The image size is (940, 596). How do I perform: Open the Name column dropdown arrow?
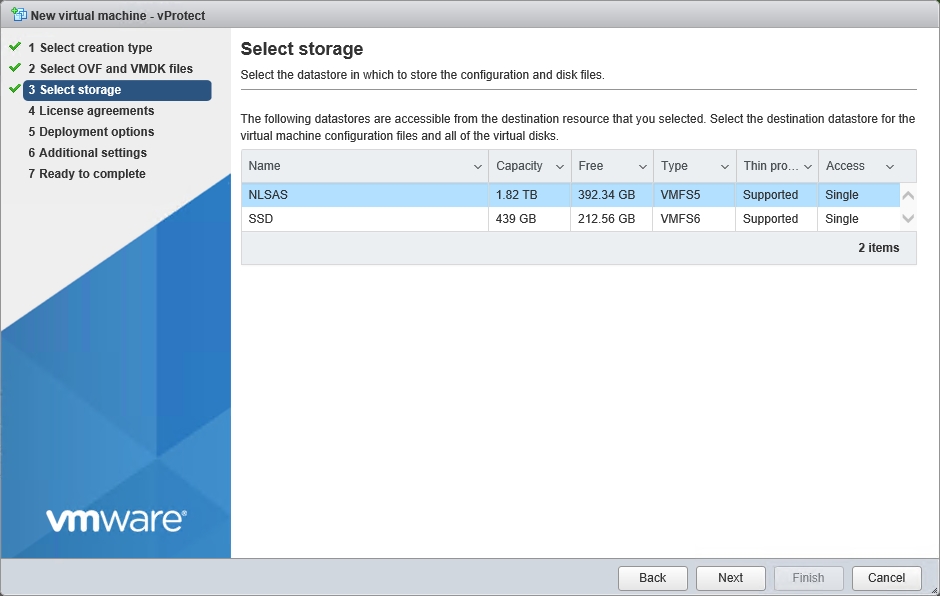(x=478, y=167)
